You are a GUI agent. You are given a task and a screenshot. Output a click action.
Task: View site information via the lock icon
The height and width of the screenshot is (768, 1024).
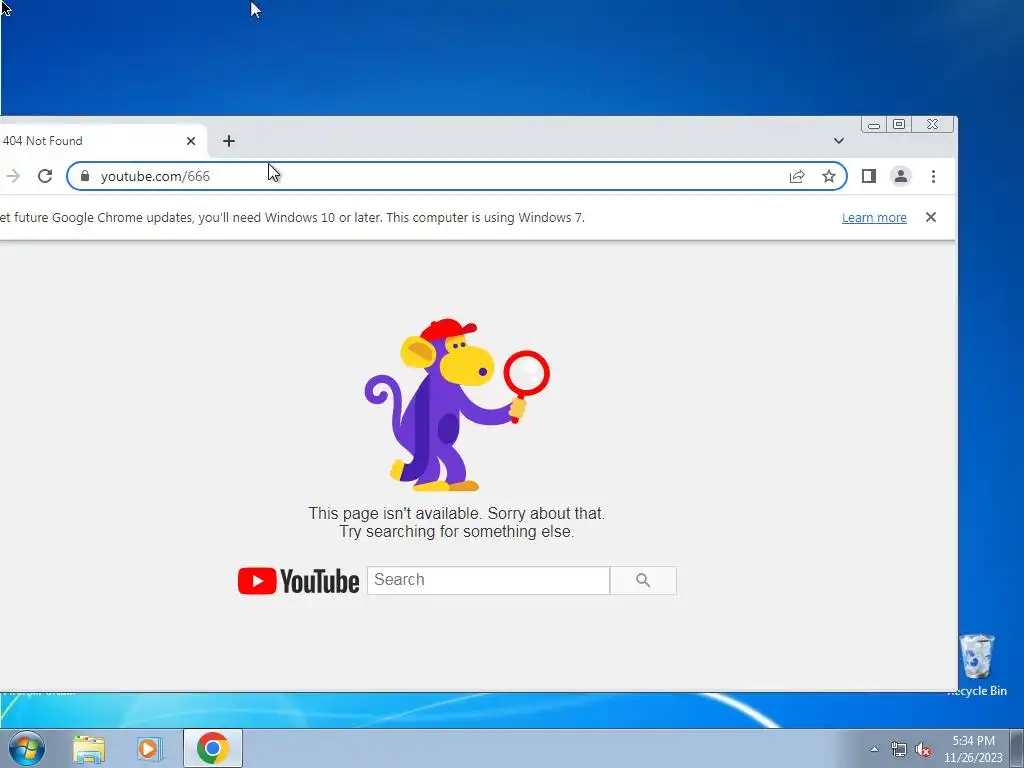[x=85, y=176]
